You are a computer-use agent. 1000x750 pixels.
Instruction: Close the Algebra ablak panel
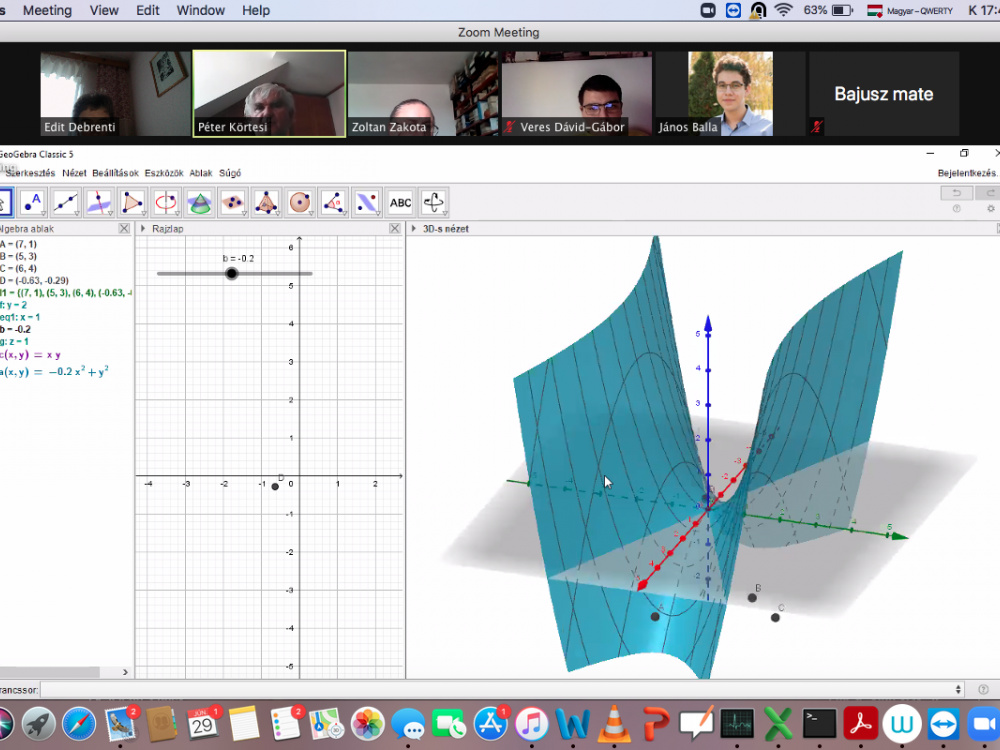(x=124, y=229)
